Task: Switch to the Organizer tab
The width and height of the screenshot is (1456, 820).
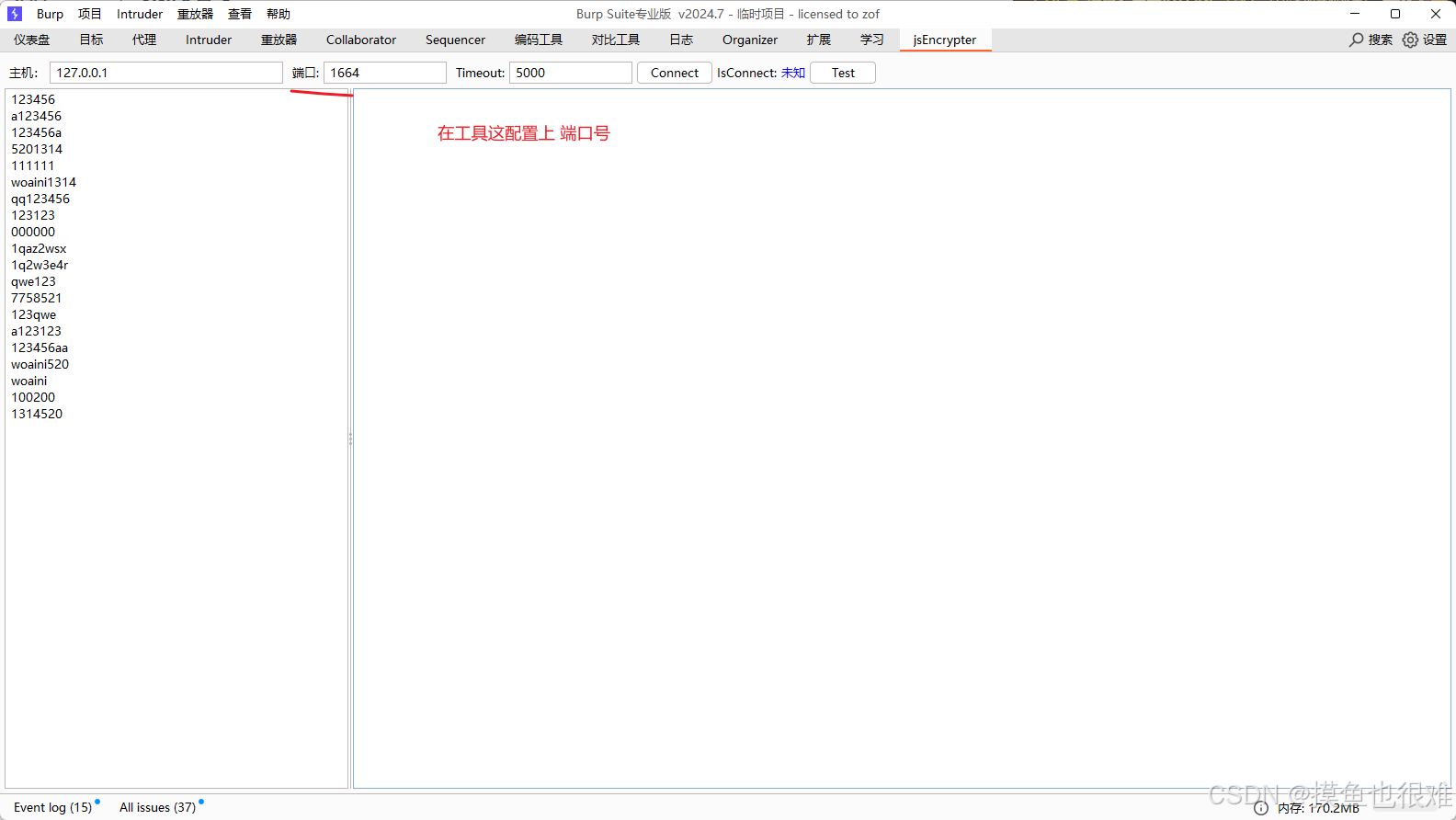Action: [750, 40]
